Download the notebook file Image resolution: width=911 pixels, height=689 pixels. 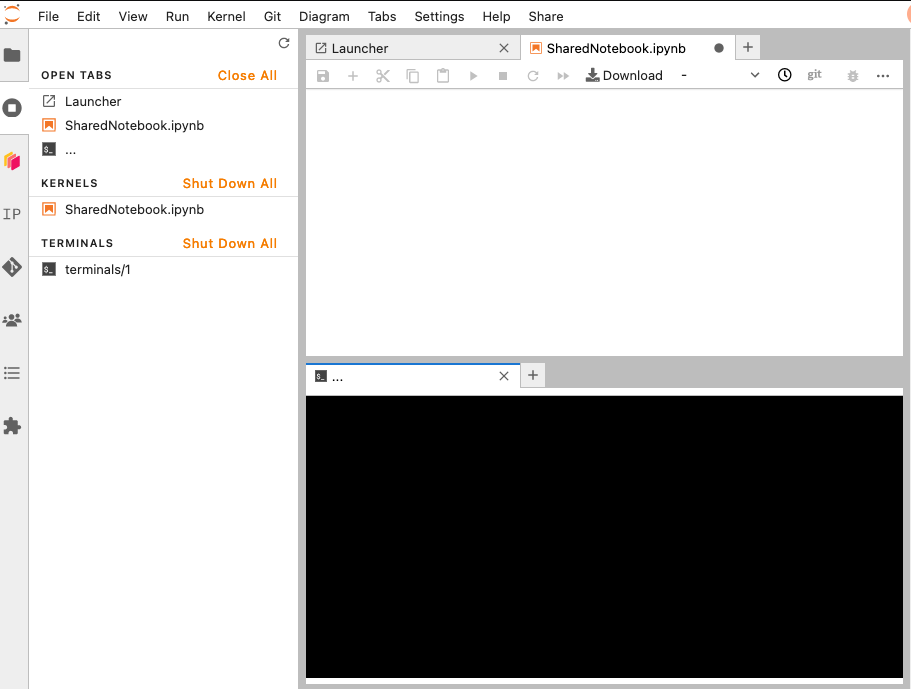click(624, 74)
